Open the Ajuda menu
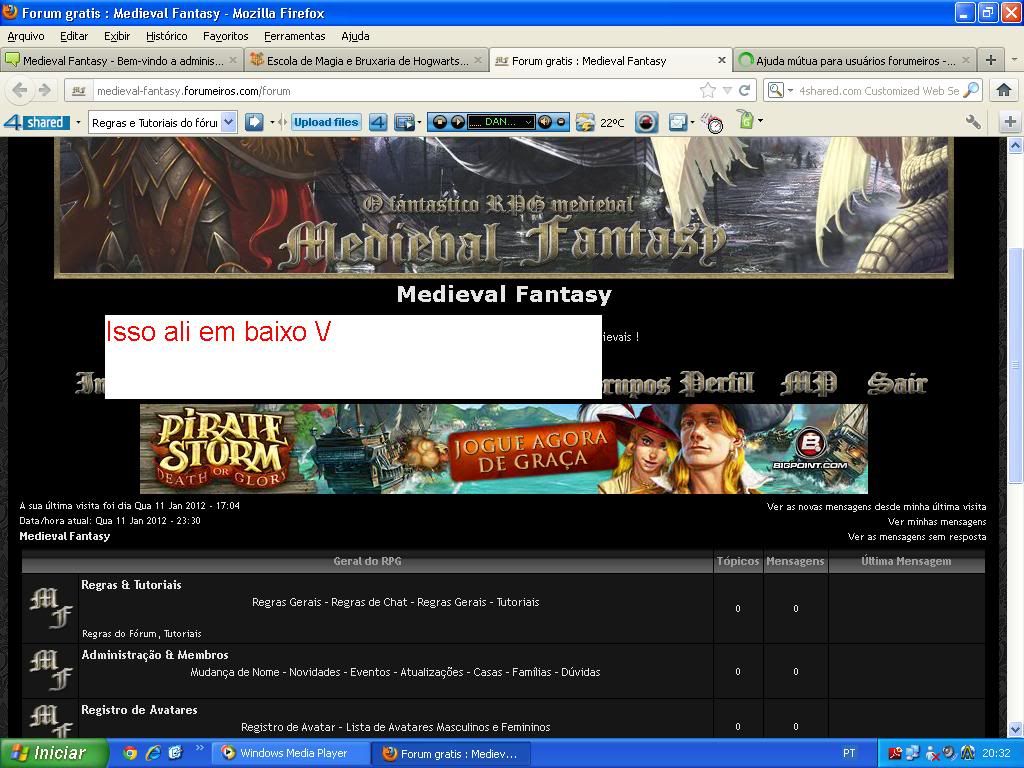This screenshot has width=1024, height=768. click(x=355, y=36)
